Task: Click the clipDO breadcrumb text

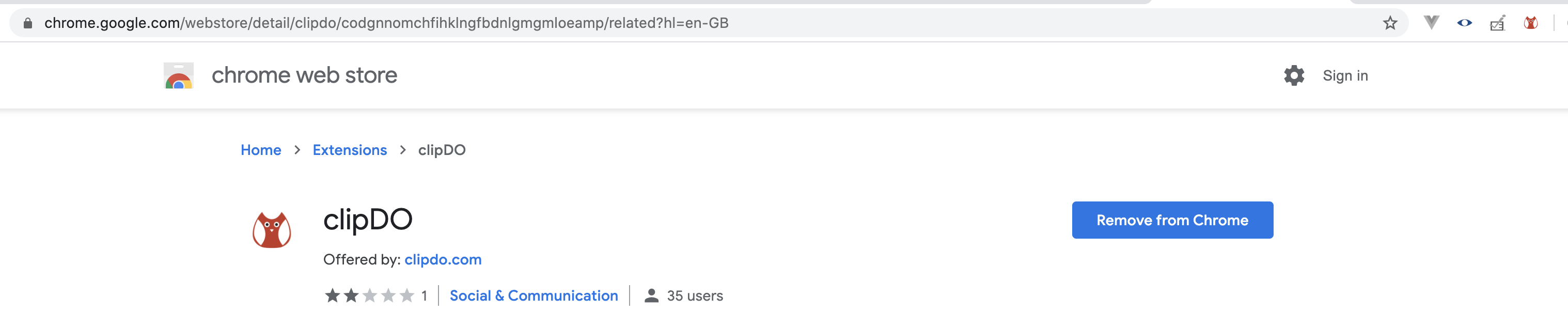Action: click(441, 150)
